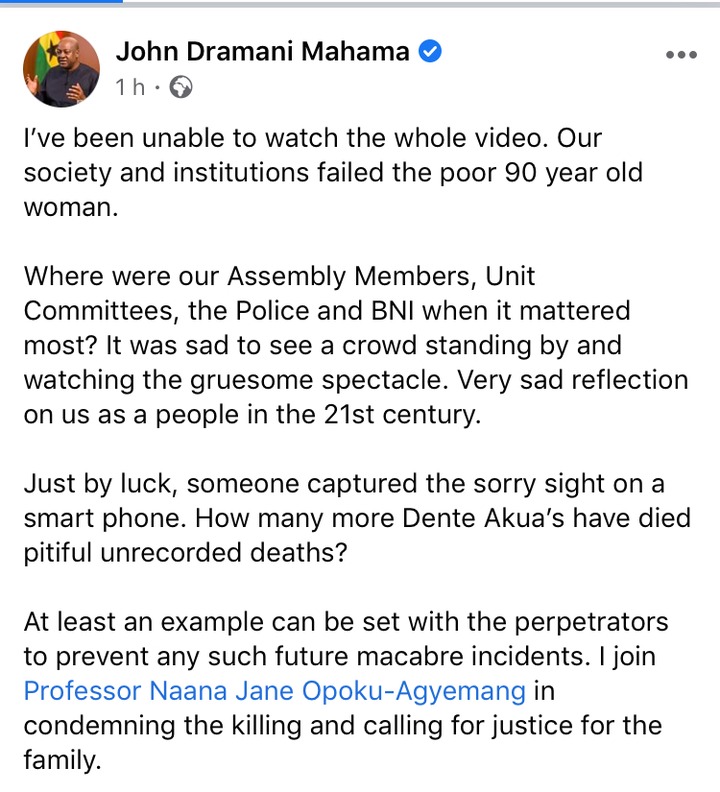Click the line starting "Just by luck"
The width and height of the screenshot is (720, 792).
(344, 484)
